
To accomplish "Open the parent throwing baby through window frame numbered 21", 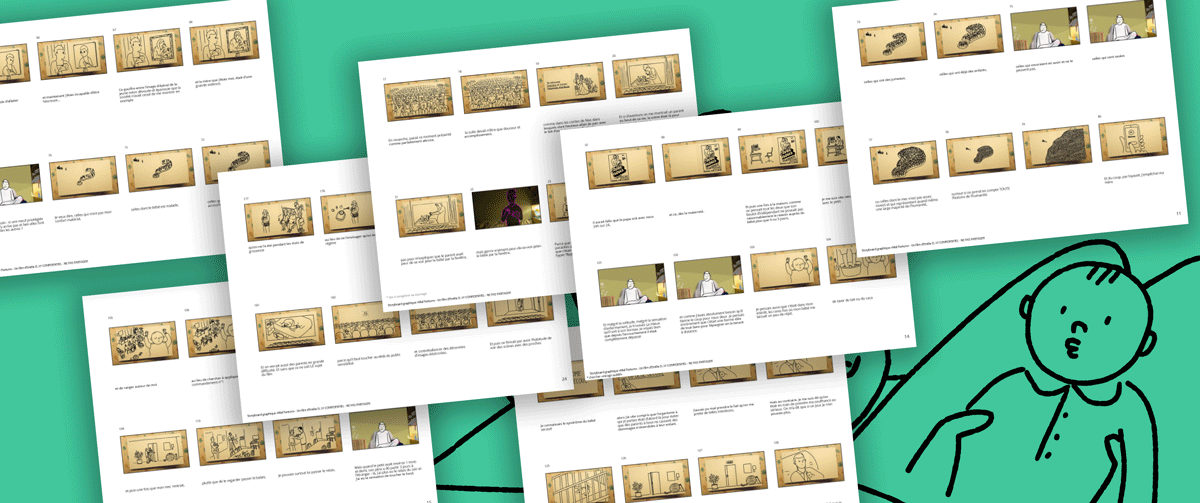I will [429, 217].
